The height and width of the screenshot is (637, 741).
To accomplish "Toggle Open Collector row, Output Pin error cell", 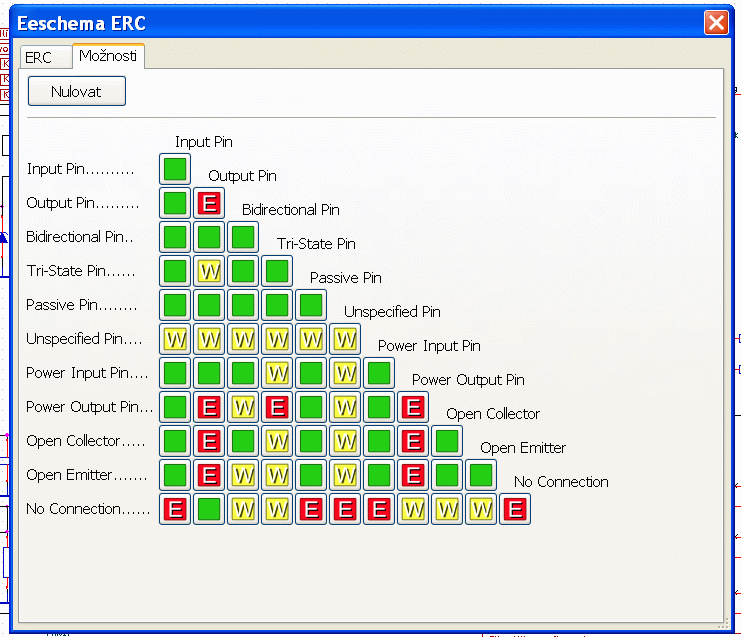I will tap(209, 441).
